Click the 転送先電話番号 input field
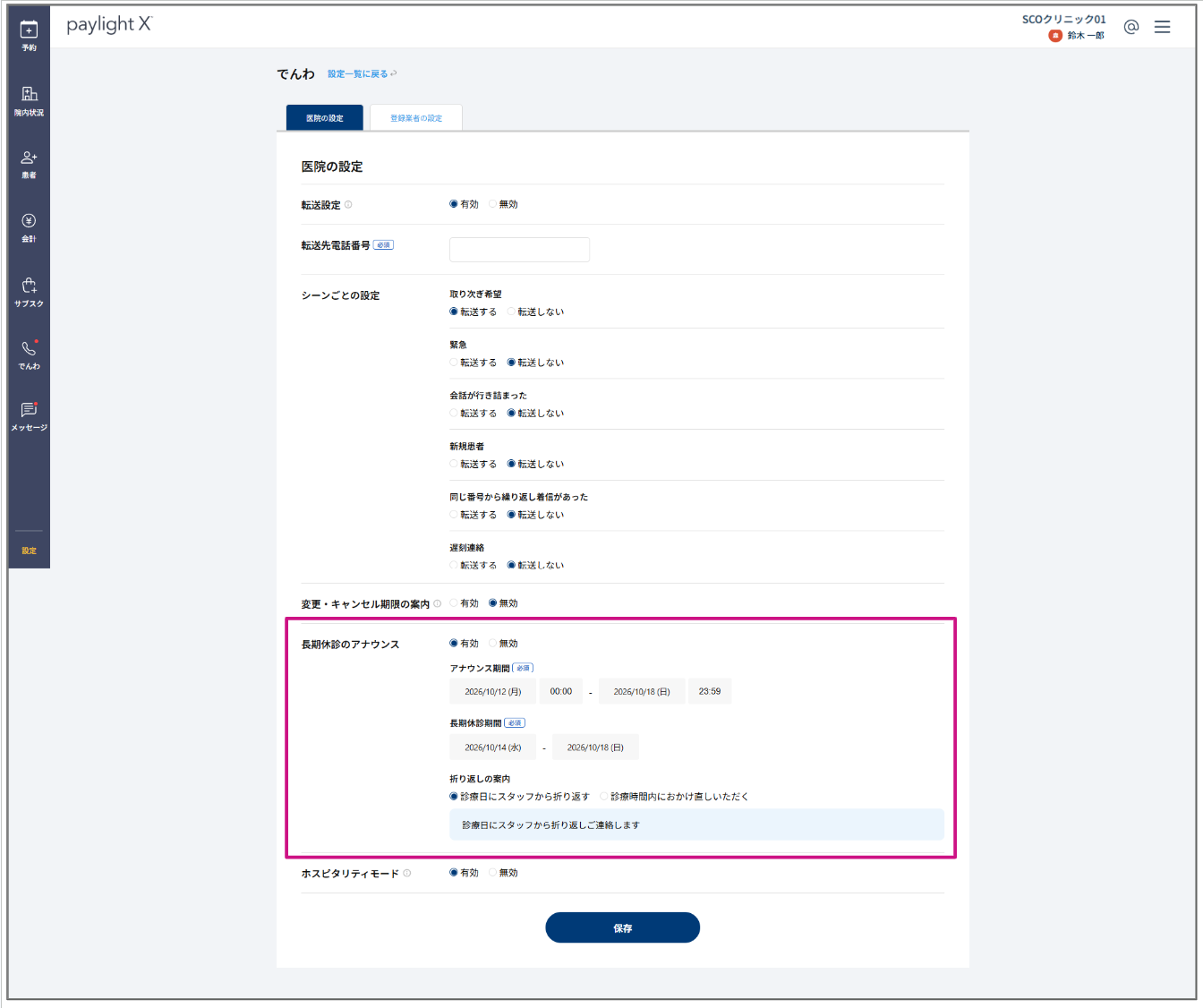Image resolution: width=1203 pixels, height=1008 pixels. point(519,250)
